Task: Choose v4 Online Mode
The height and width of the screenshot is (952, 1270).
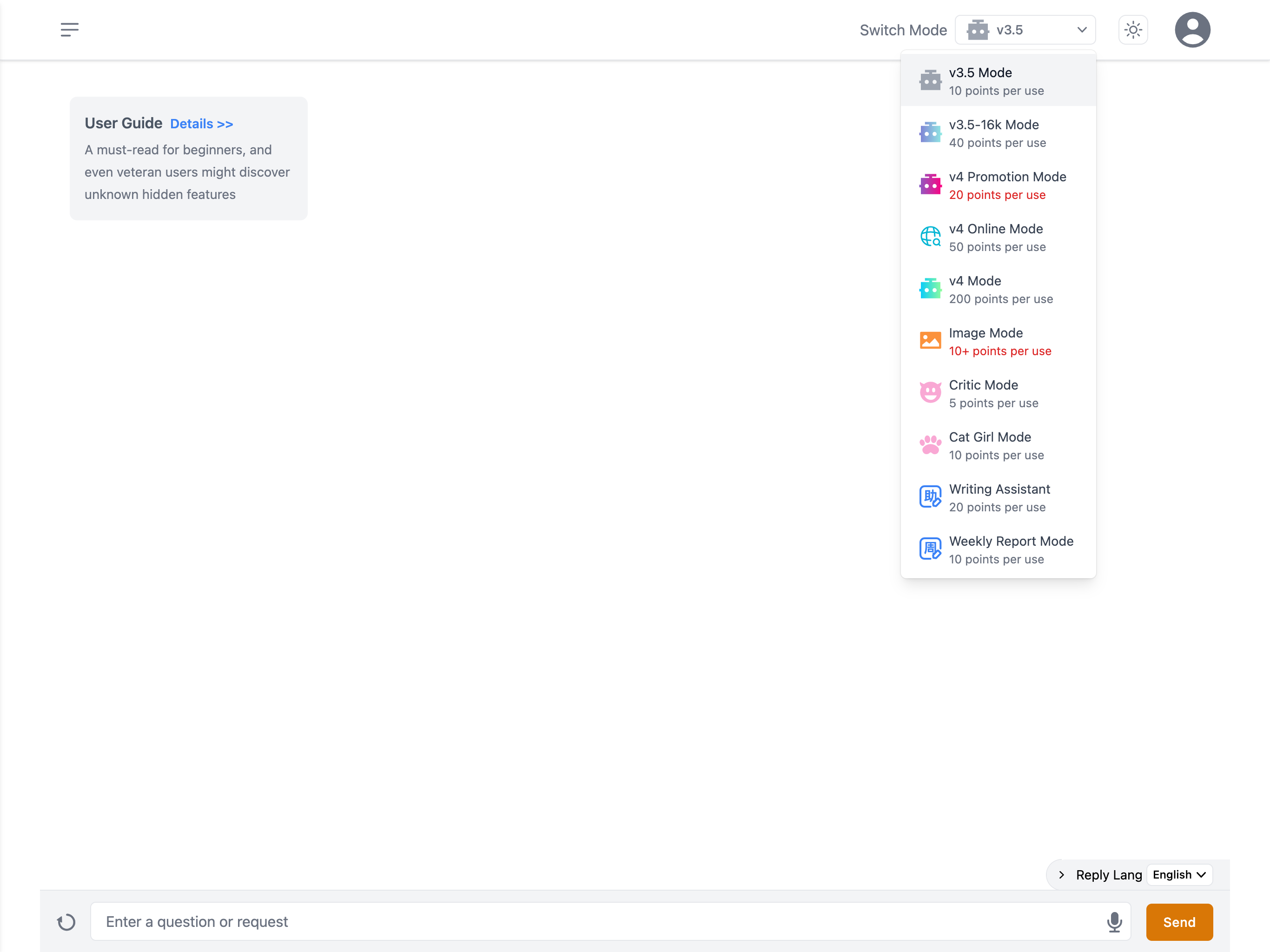Action: pyautogui.click(x=998, y=237)
